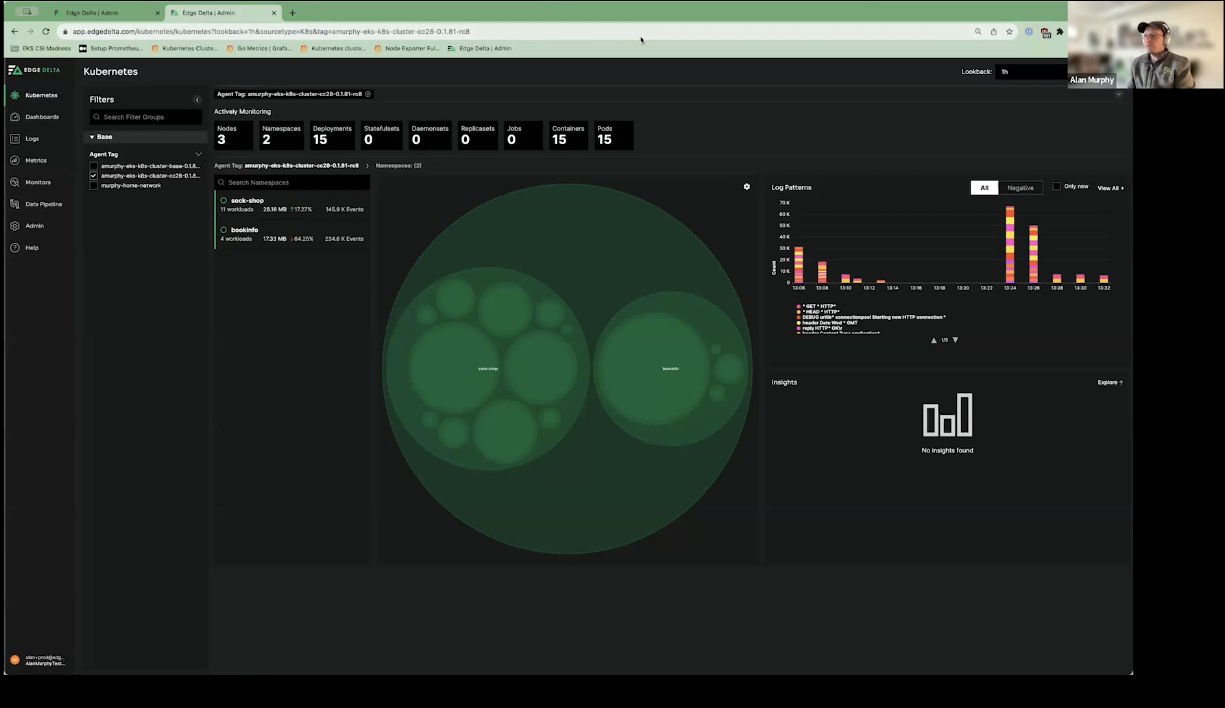Open Monitors from the left sidebar

(38, 182)
